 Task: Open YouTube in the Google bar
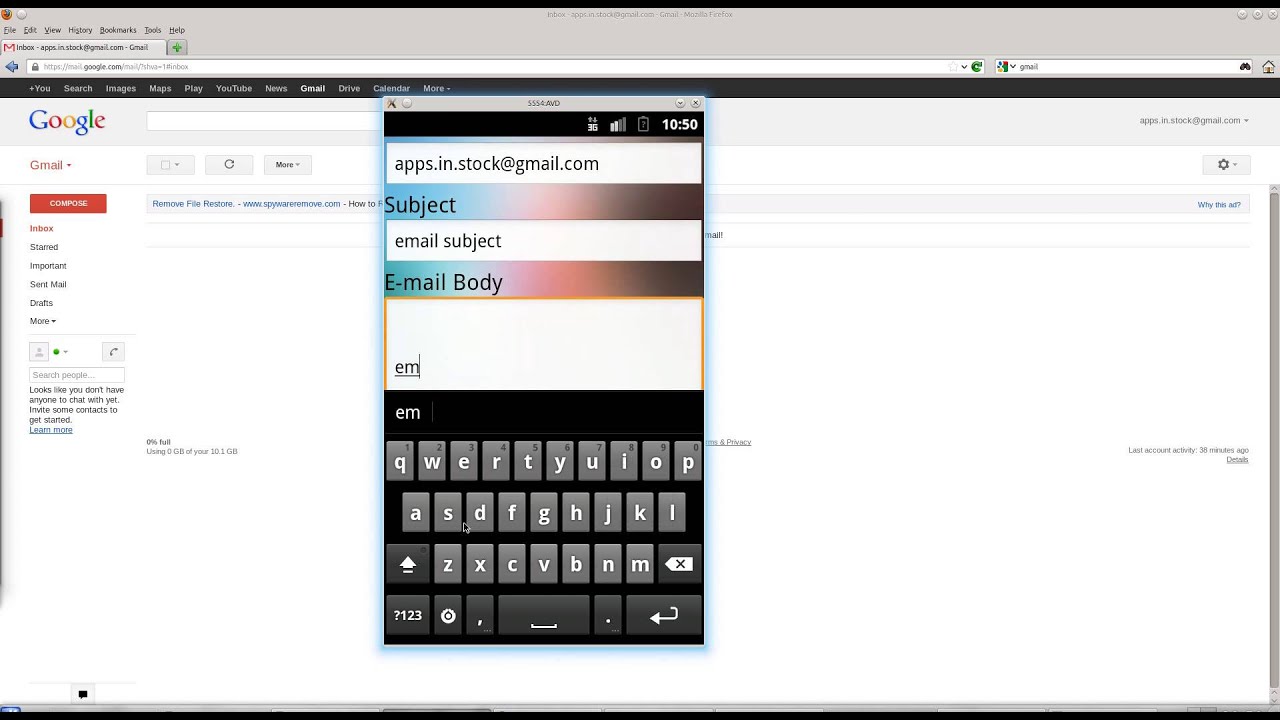tap(234, 88)
